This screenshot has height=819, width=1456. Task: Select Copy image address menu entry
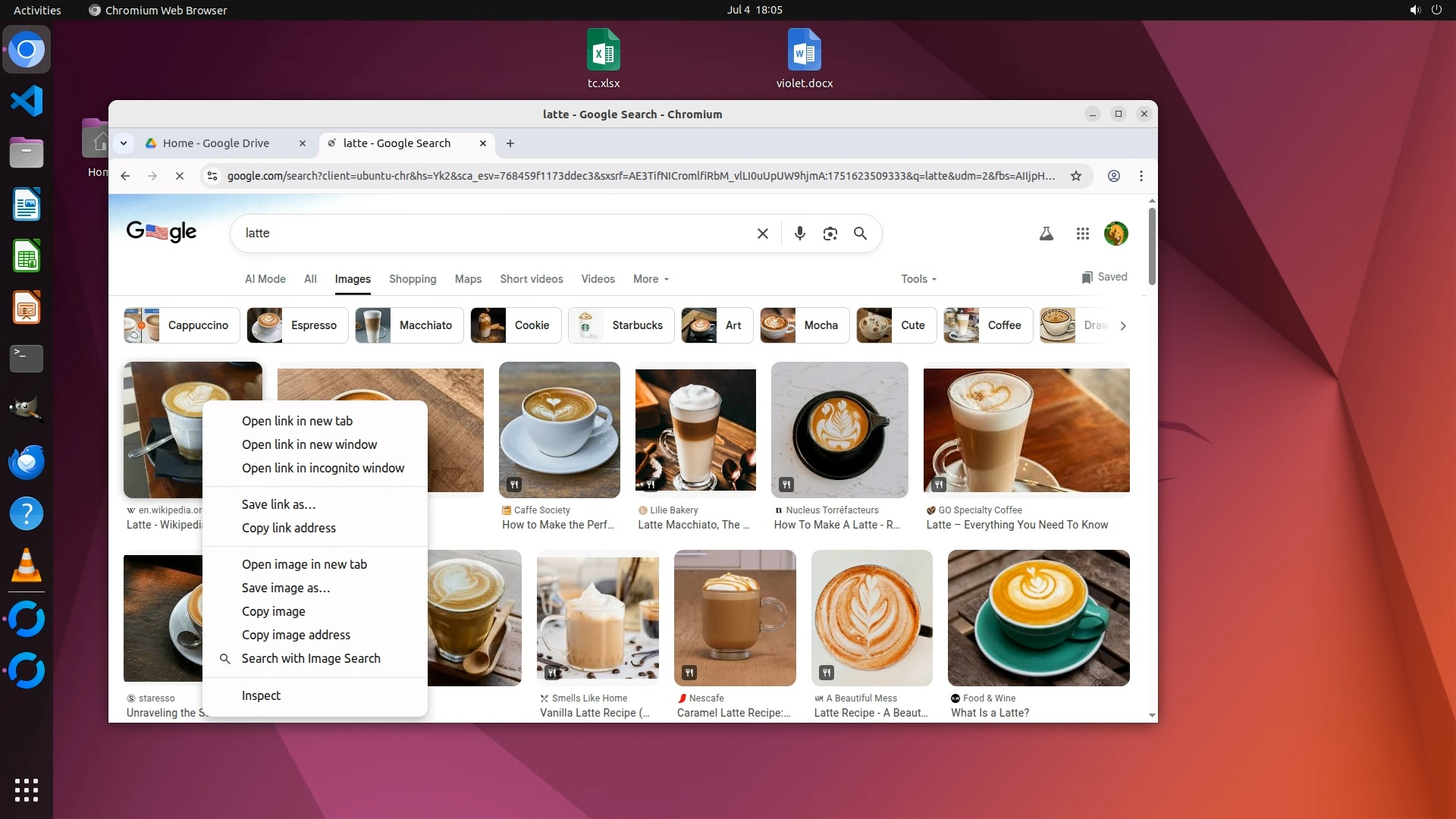[x=296, y=635]
